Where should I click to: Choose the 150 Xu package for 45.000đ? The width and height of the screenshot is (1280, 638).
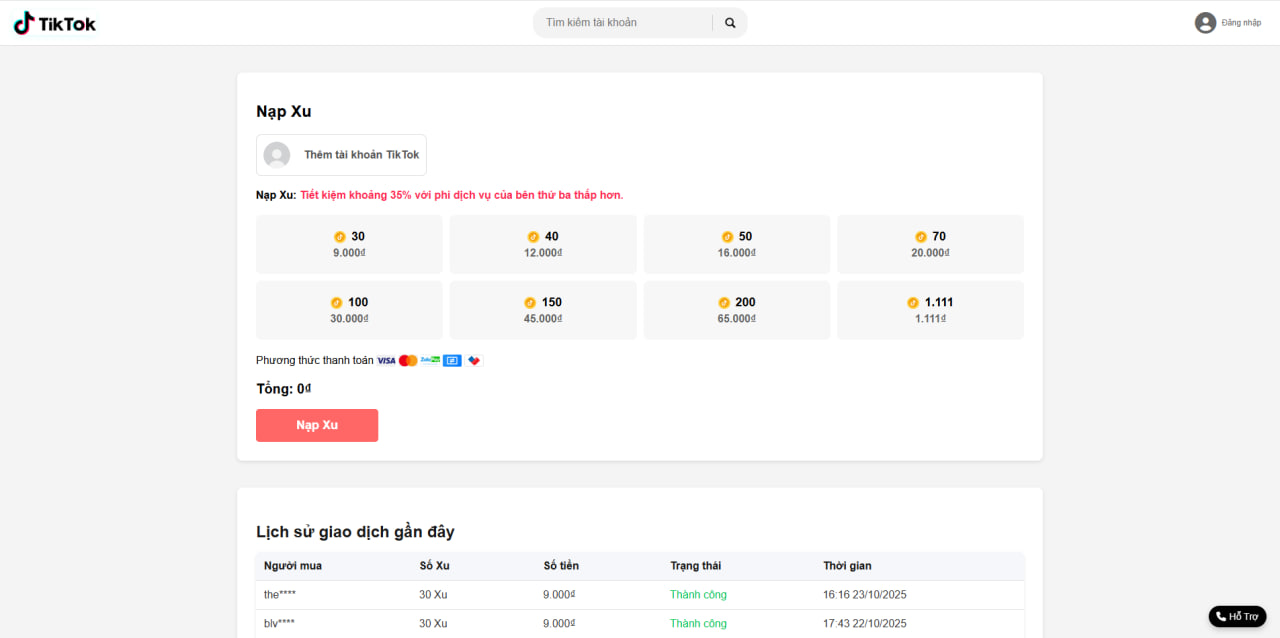[543, 310]
